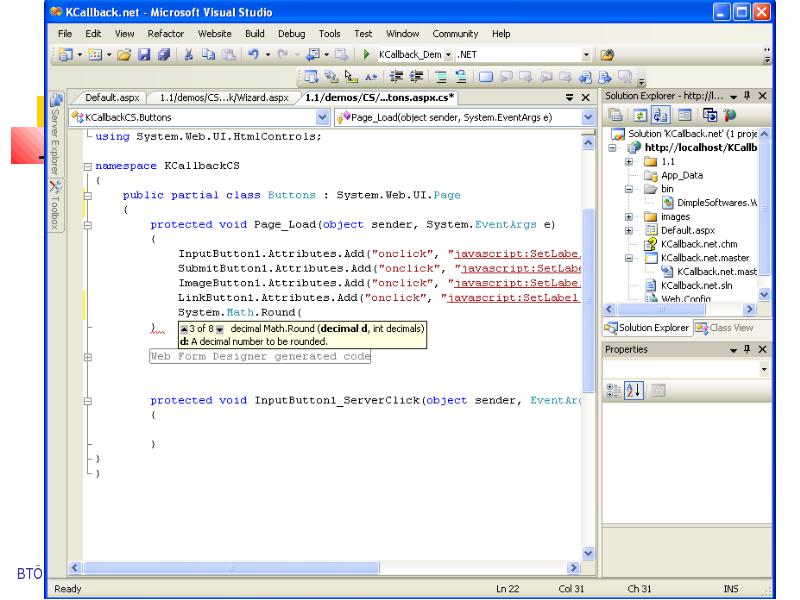The height and width of the screenshot is (600, 800).
Task: Refresh the Solution Explorer tree
Action: 640,116
